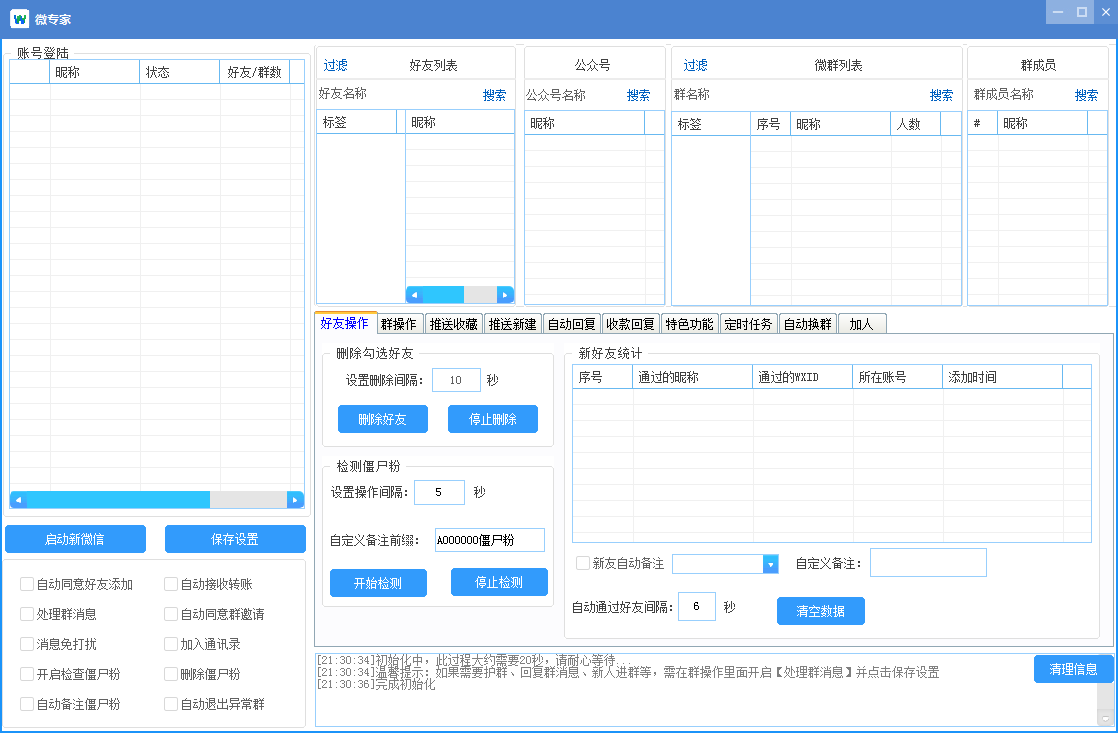
Task: Click friend list horizontal scrollbar thumb
Action: point(443,294)
